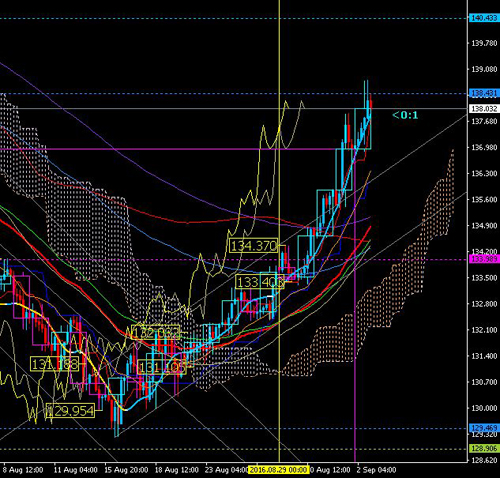Viewport: 500px width, 478px height.
Task: Click the 139.780 price scale value
Action: click(x=484, y=43)
